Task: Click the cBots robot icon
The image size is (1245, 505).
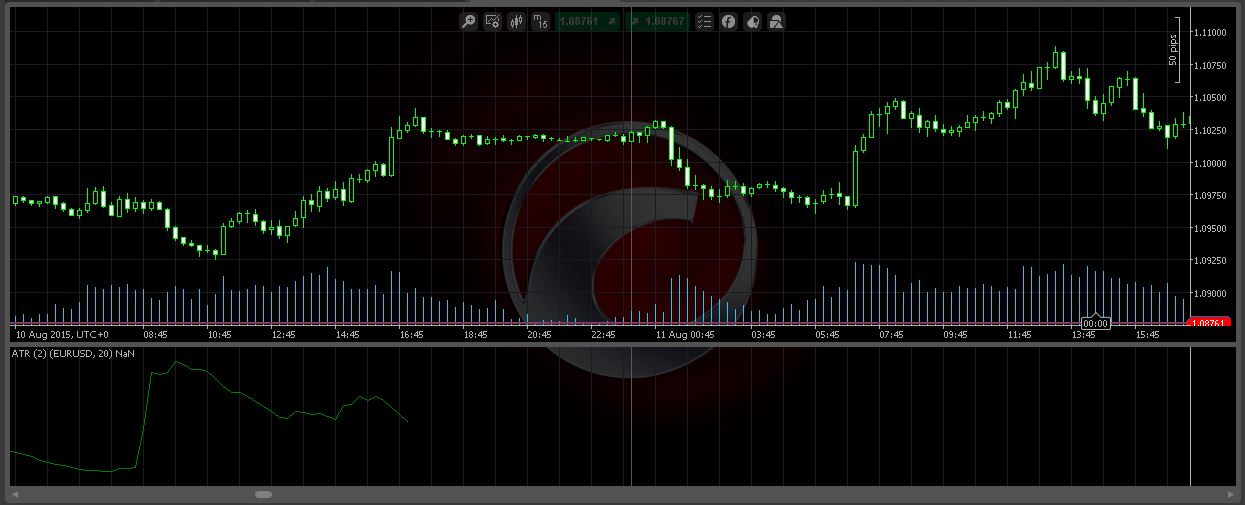Action: pyautogui.click(x=753, y=21)
